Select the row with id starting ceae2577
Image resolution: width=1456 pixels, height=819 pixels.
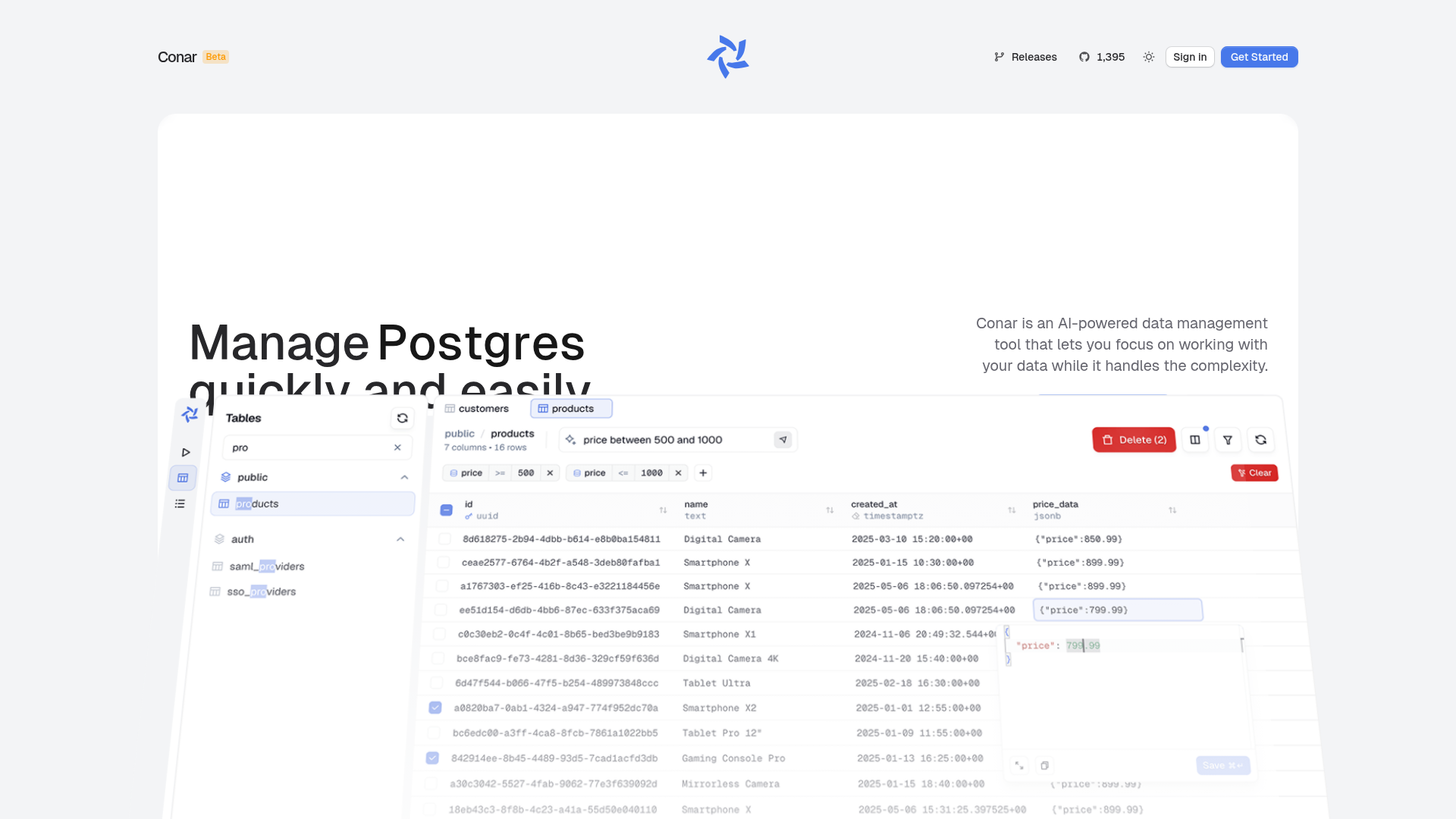pos(444,563)
